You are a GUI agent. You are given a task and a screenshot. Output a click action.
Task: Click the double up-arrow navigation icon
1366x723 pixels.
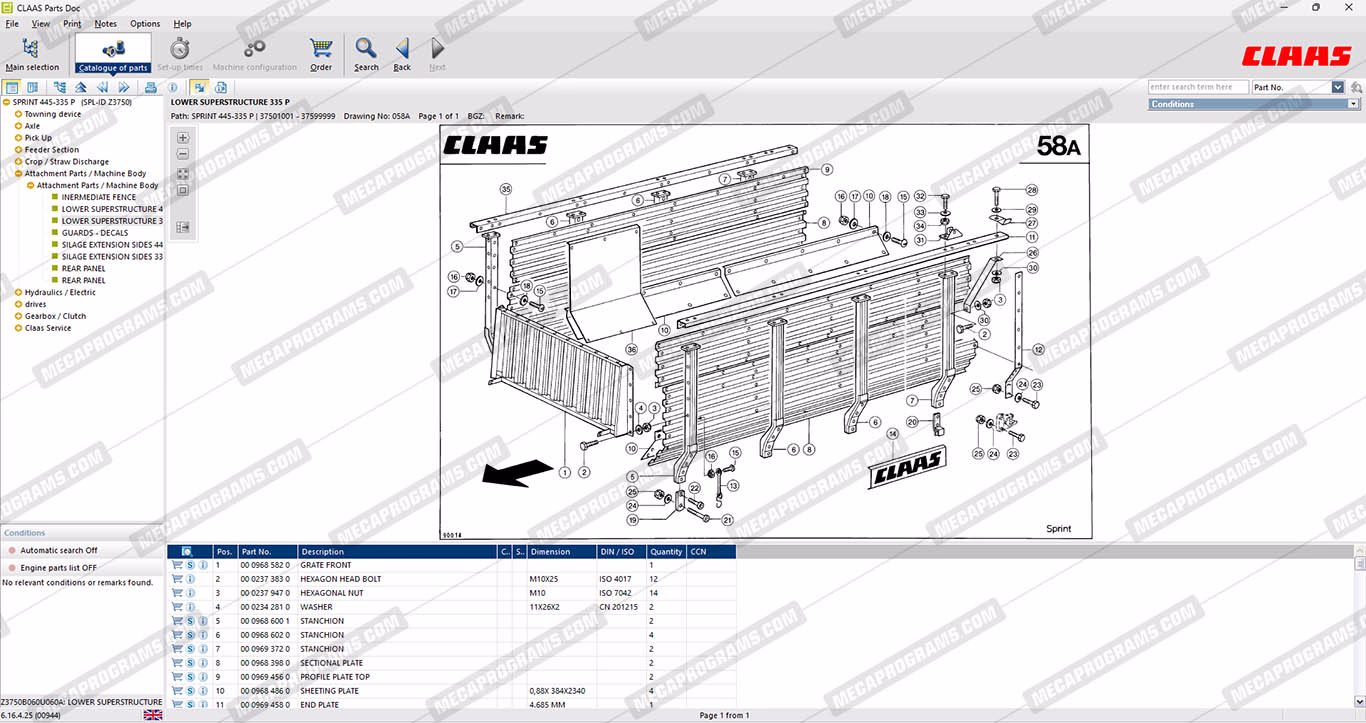click(81, 88)
